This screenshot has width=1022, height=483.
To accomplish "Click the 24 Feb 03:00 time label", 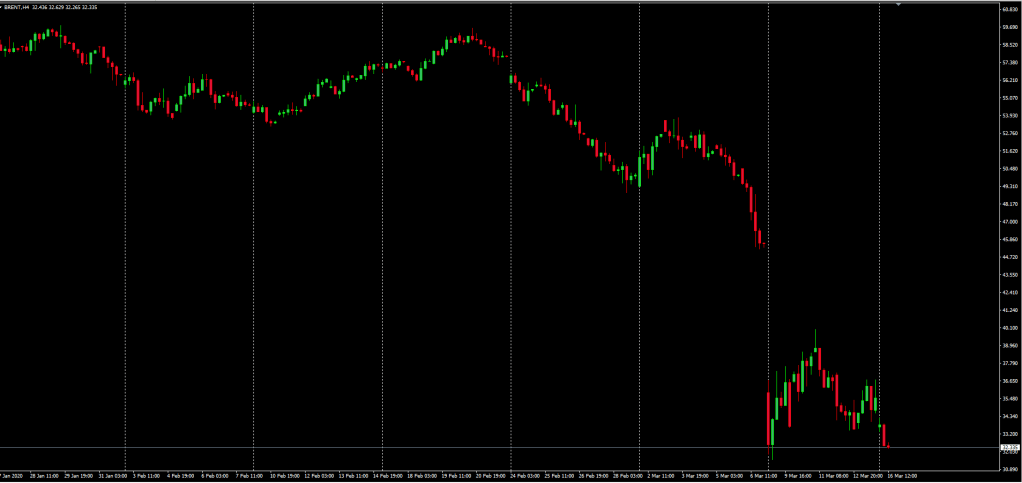I will point(524,476).
